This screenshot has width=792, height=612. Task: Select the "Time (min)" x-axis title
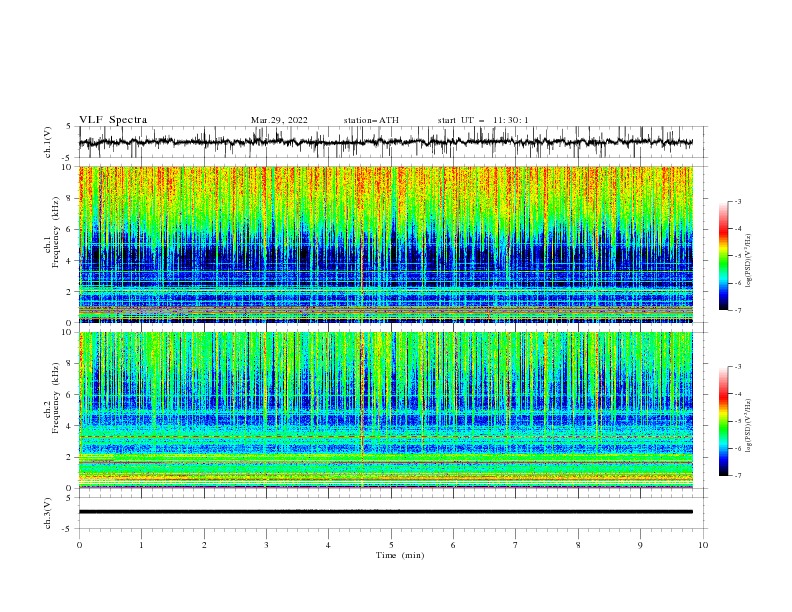pyautogui.click(x=400, y=555)
